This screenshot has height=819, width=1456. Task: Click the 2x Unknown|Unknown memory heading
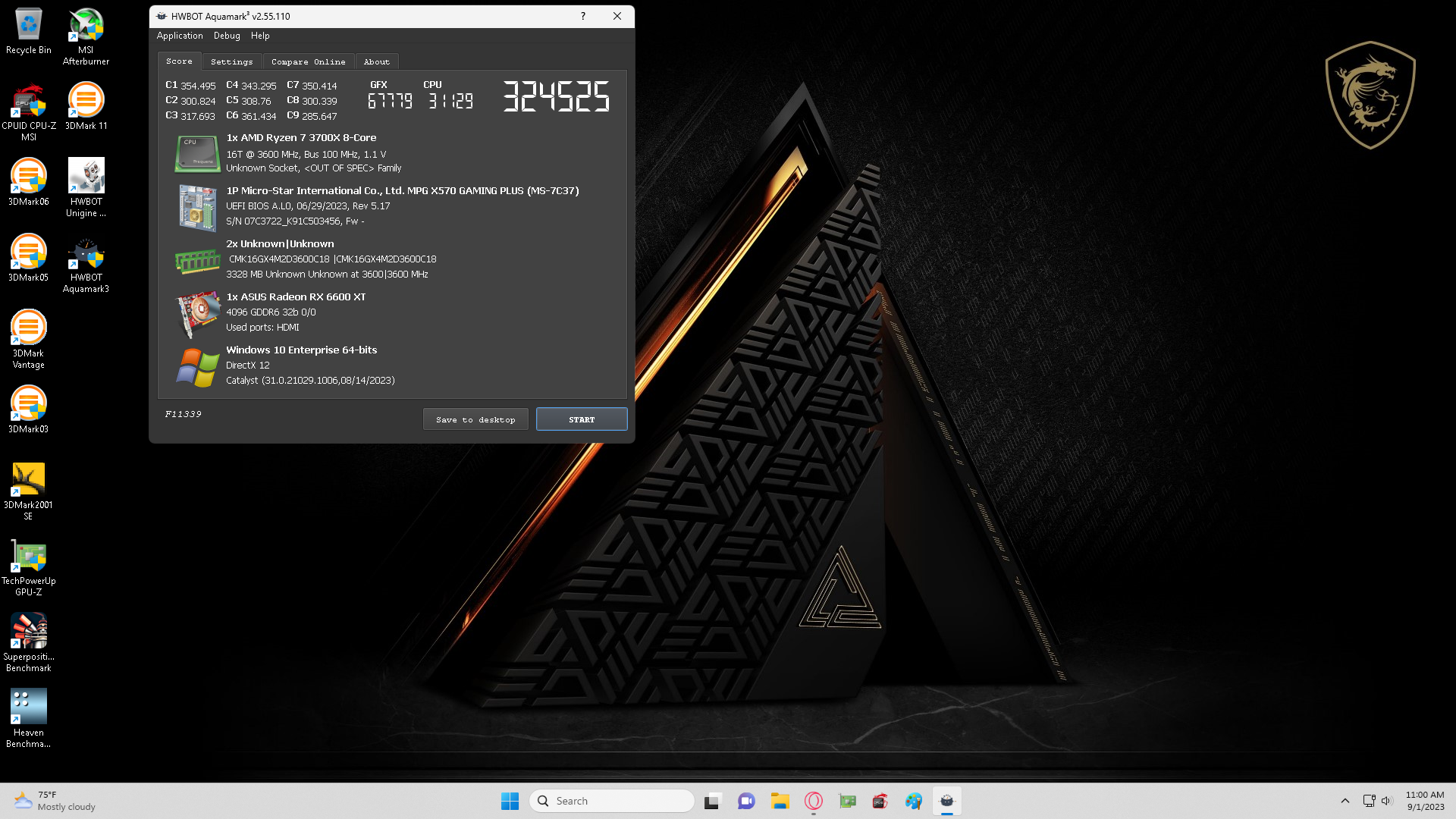[x=280, y=244]
